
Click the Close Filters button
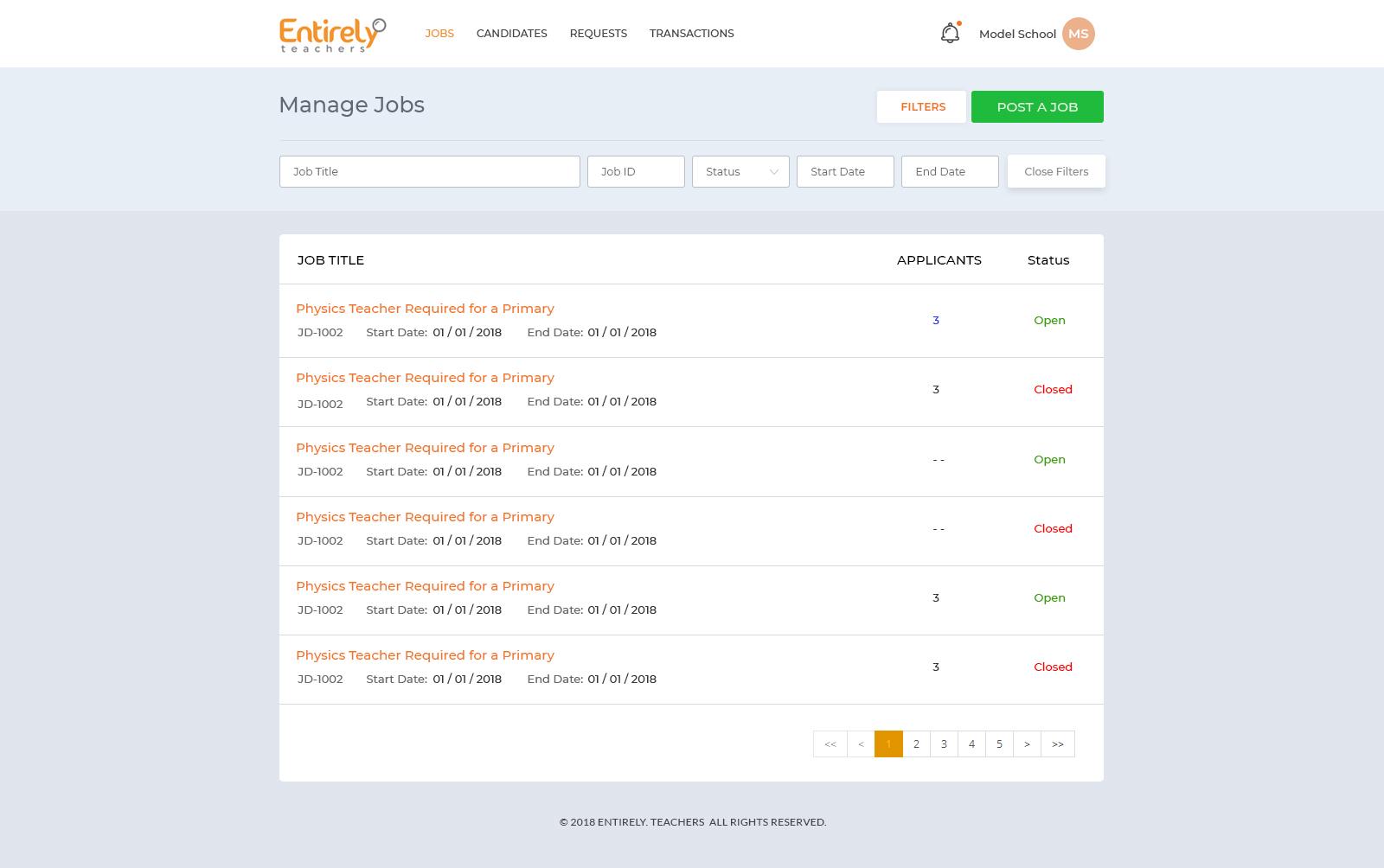(1056, 171)
